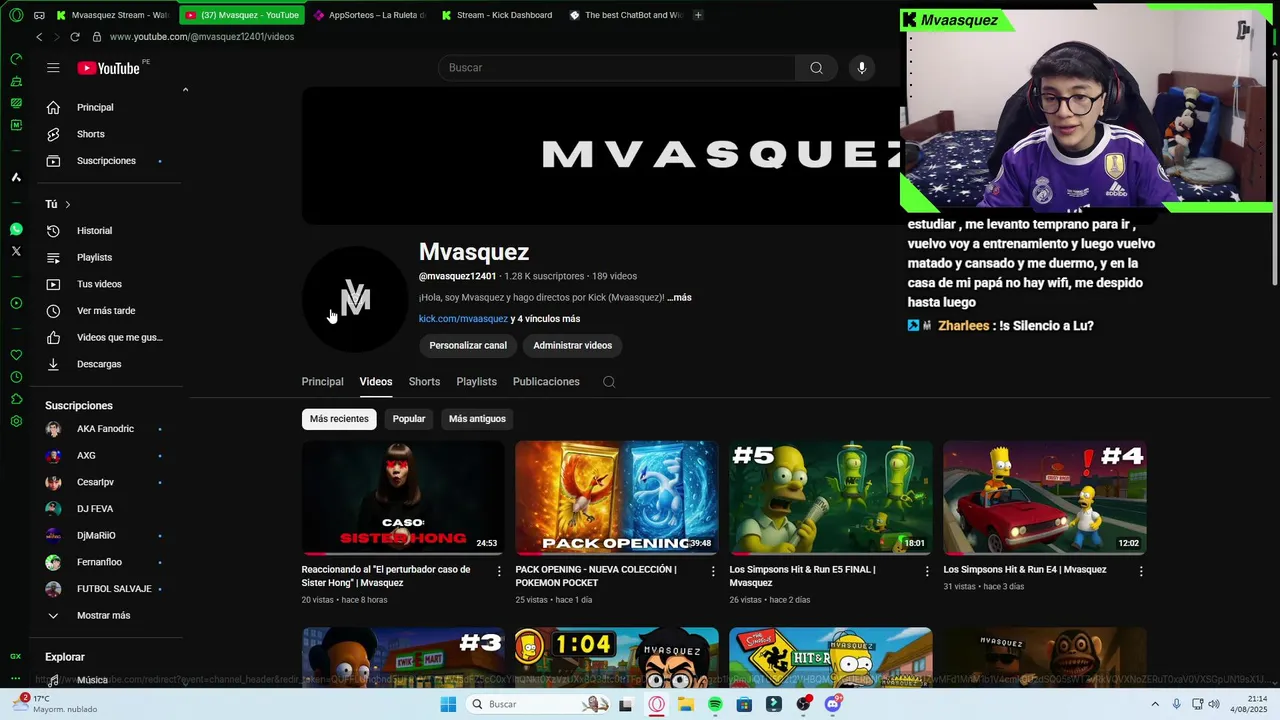Click Administrar videos button
This screenshot has width=1280, height=720.
(x=572, y=346)
